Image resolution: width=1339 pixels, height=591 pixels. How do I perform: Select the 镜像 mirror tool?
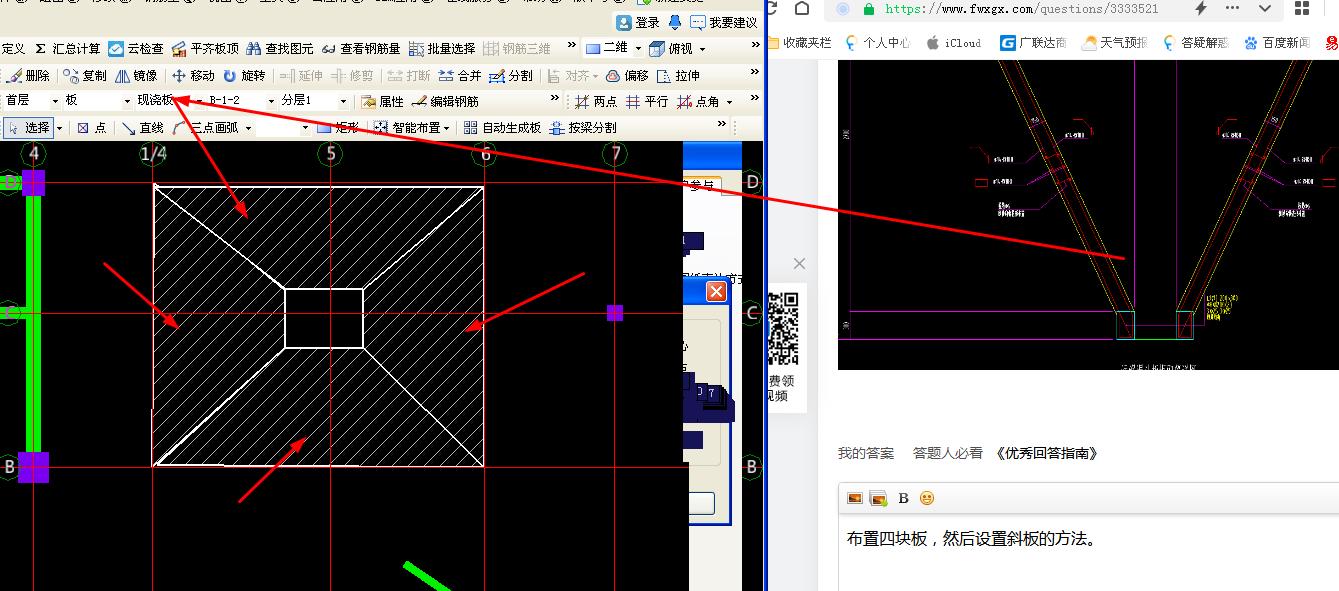136,76
